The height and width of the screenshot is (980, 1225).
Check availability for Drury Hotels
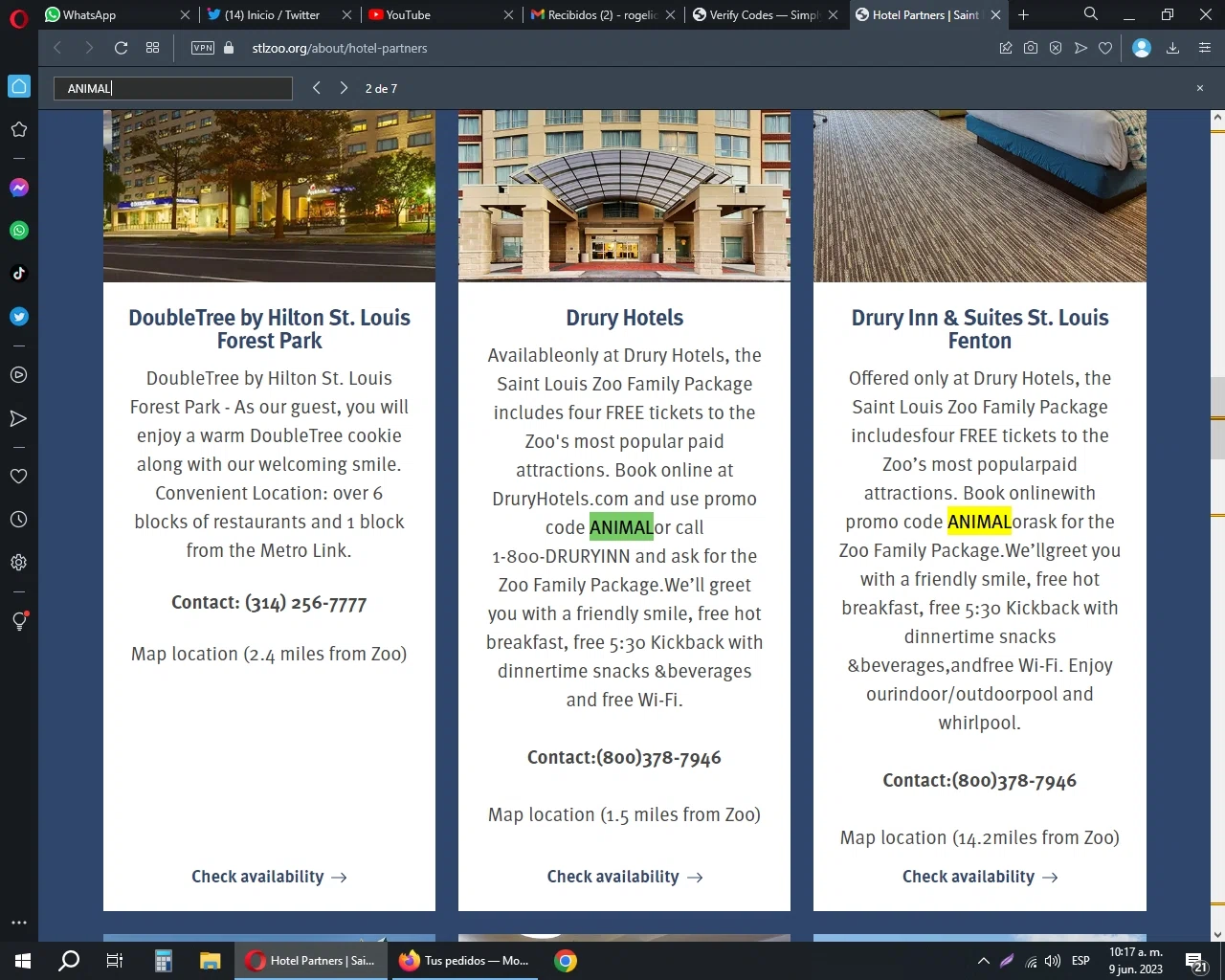click(x=625, y=877)
